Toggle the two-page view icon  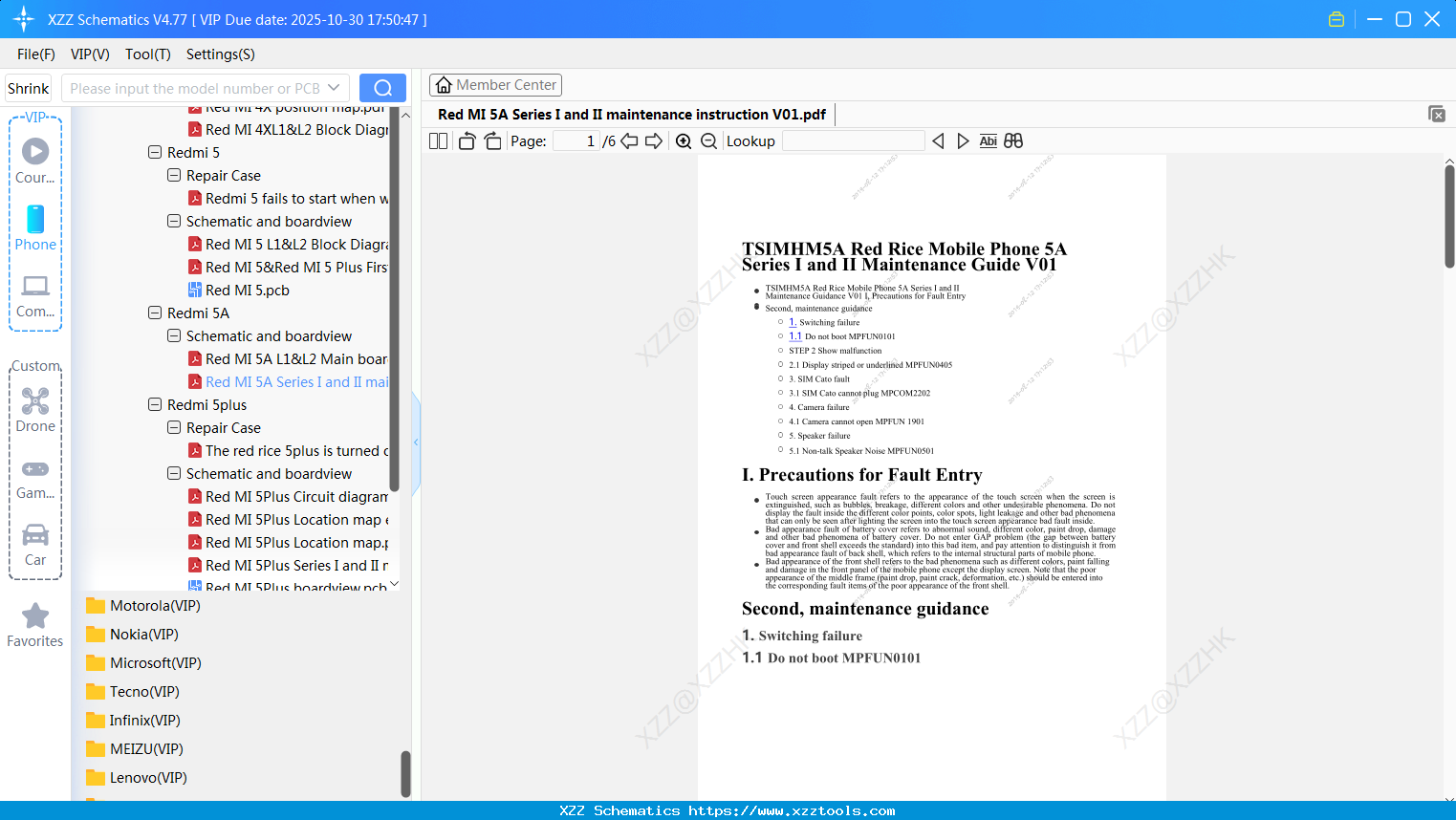point(438,141)
